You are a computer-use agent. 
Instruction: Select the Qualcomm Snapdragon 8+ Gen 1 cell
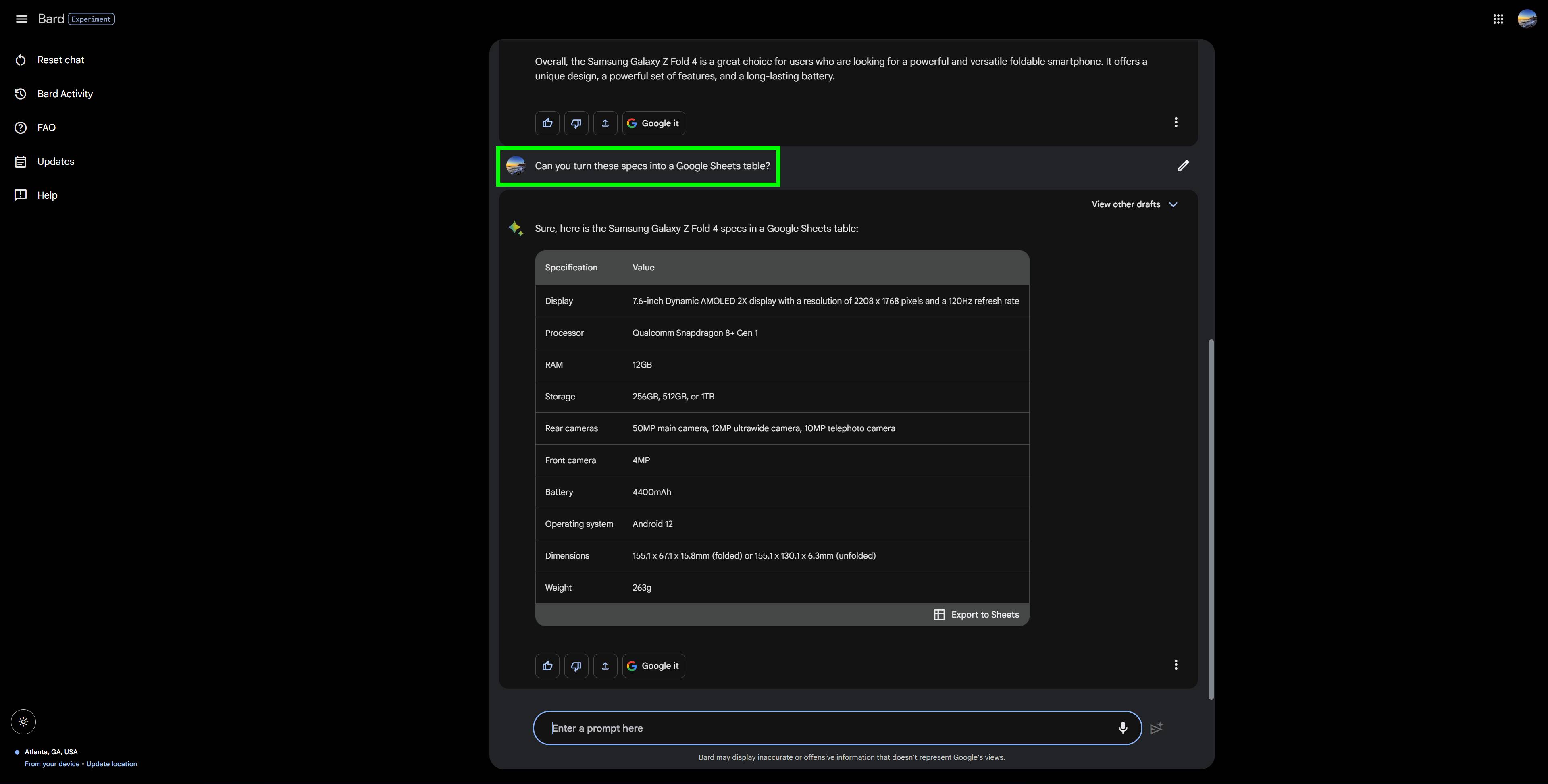click(695, 333)
